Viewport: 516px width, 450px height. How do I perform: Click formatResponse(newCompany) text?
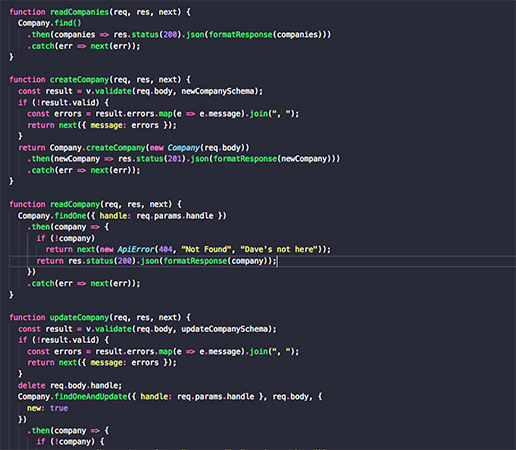[272, 159]
